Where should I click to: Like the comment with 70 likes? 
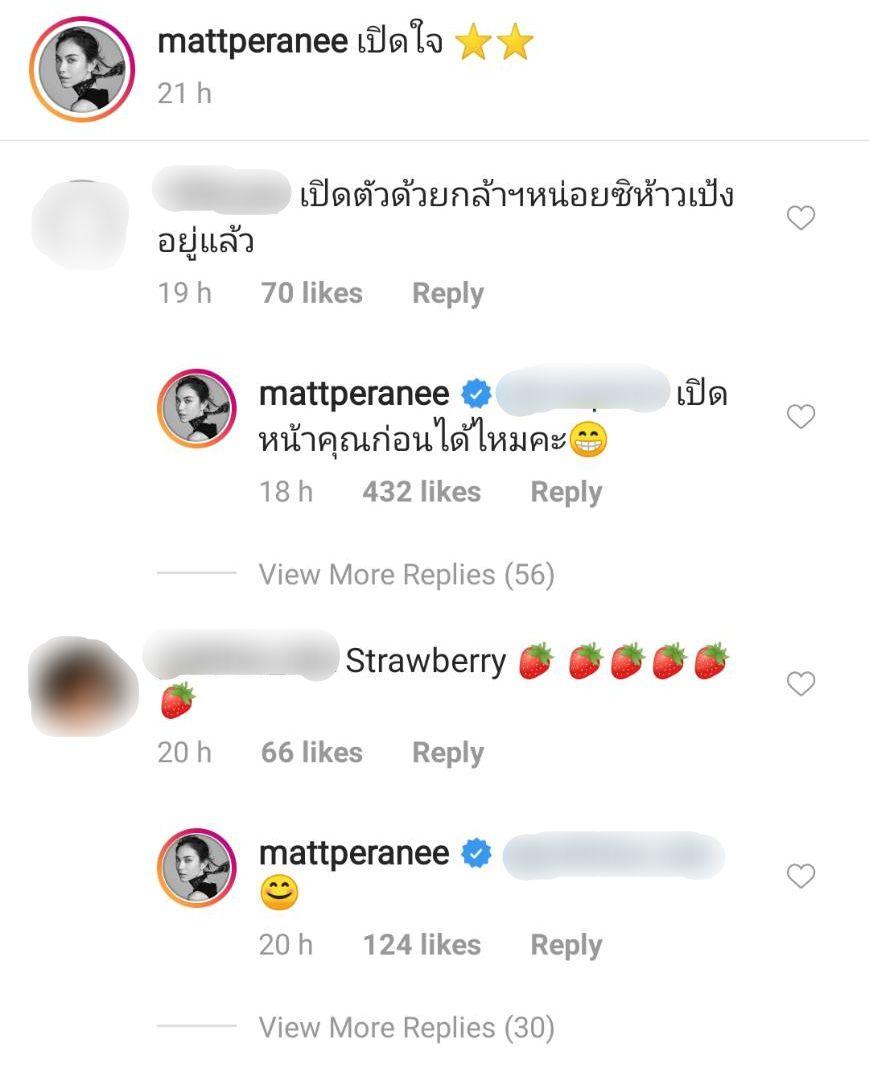tap(800, 218)
